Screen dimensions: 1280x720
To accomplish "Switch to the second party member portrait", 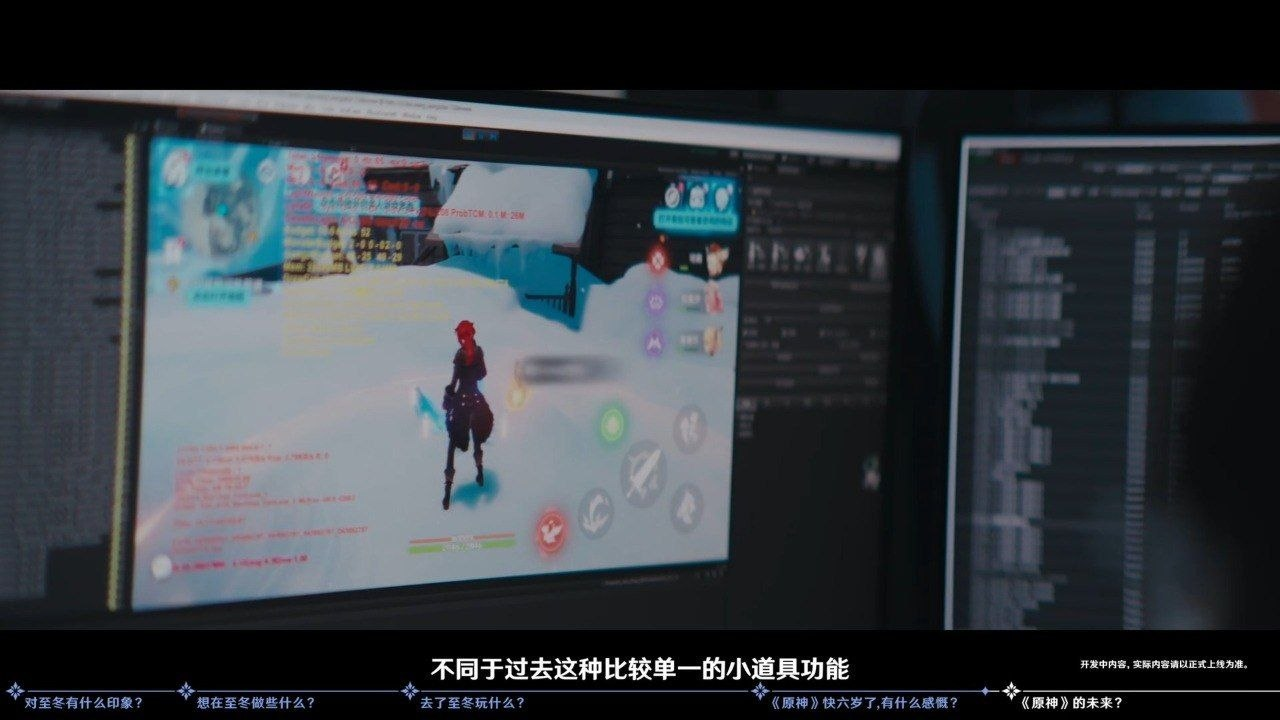I will [714, 298].
